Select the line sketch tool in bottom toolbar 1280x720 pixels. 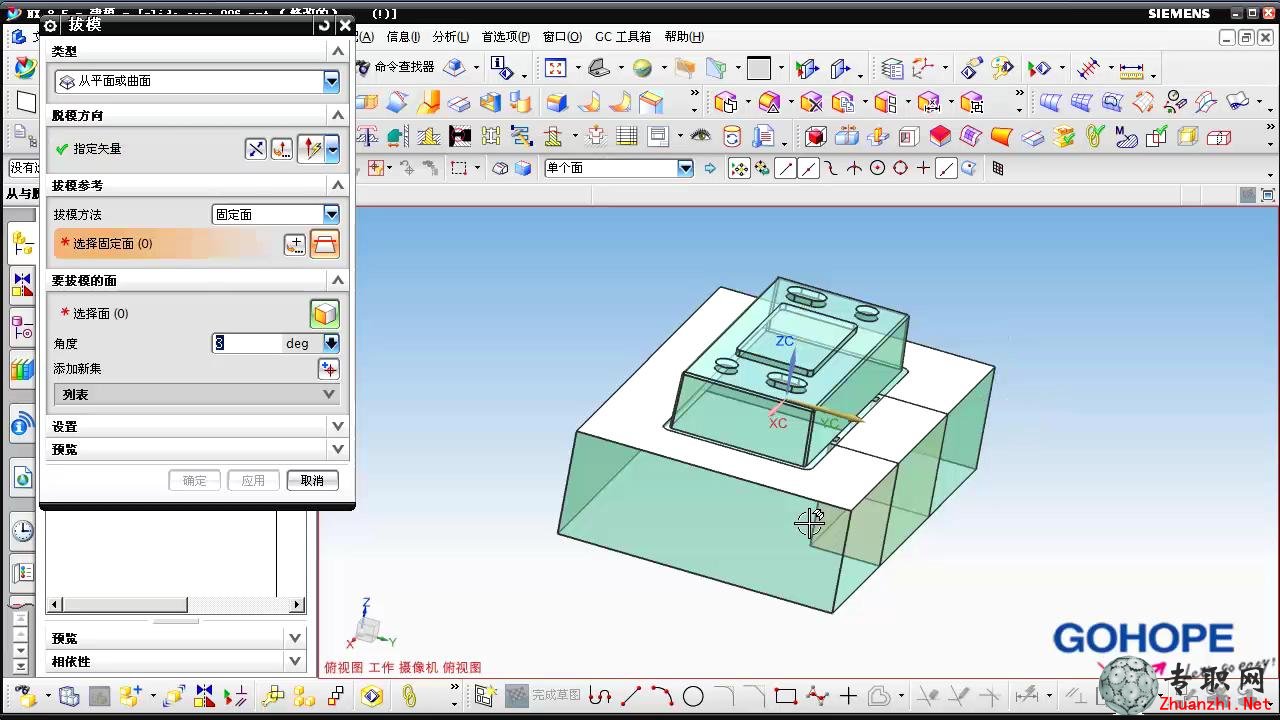coord(630,696)
